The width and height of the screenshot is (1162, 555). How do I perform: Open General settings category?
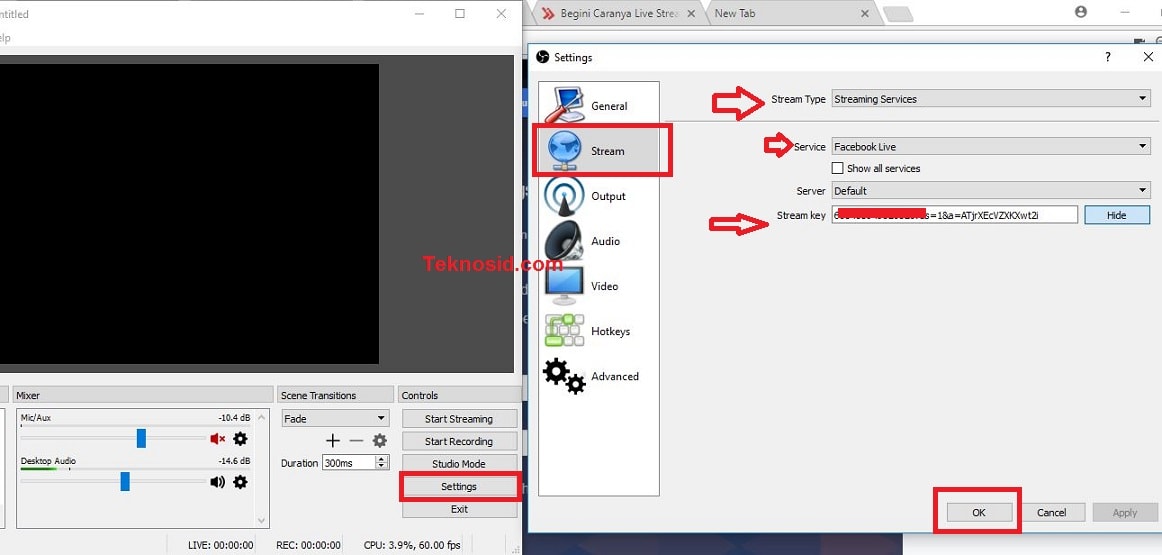(x=598, y=105)
